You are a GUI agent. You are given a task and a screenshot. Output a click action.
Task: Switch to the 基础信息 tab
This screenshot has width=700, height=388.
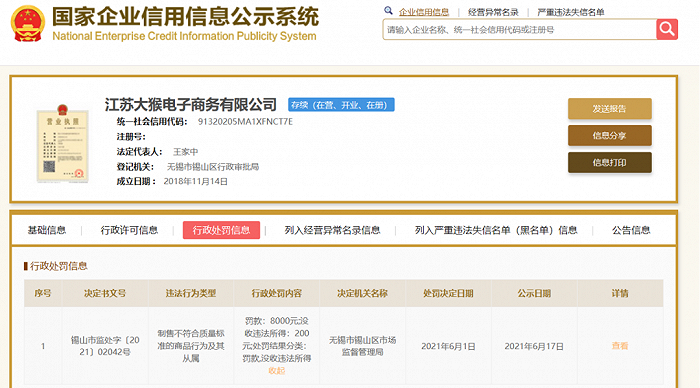coord(47,230)
